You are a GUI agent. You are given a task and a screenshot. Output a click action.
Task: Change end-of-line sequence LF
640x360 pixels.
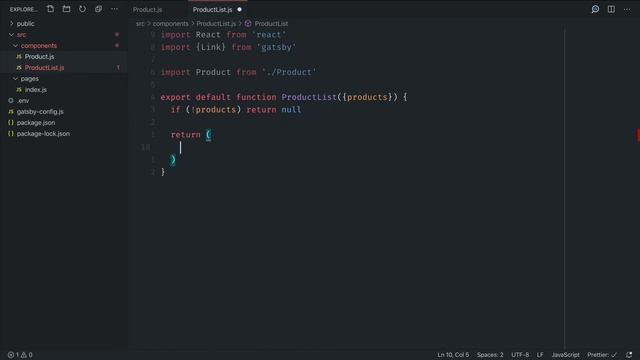[x=540, y=355]
